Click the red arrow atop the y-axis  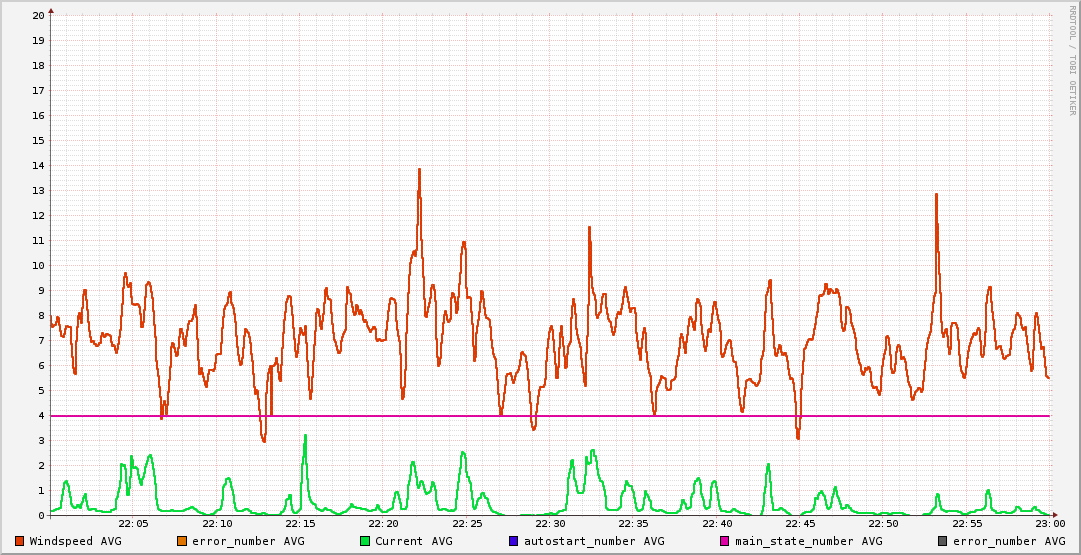51,10
